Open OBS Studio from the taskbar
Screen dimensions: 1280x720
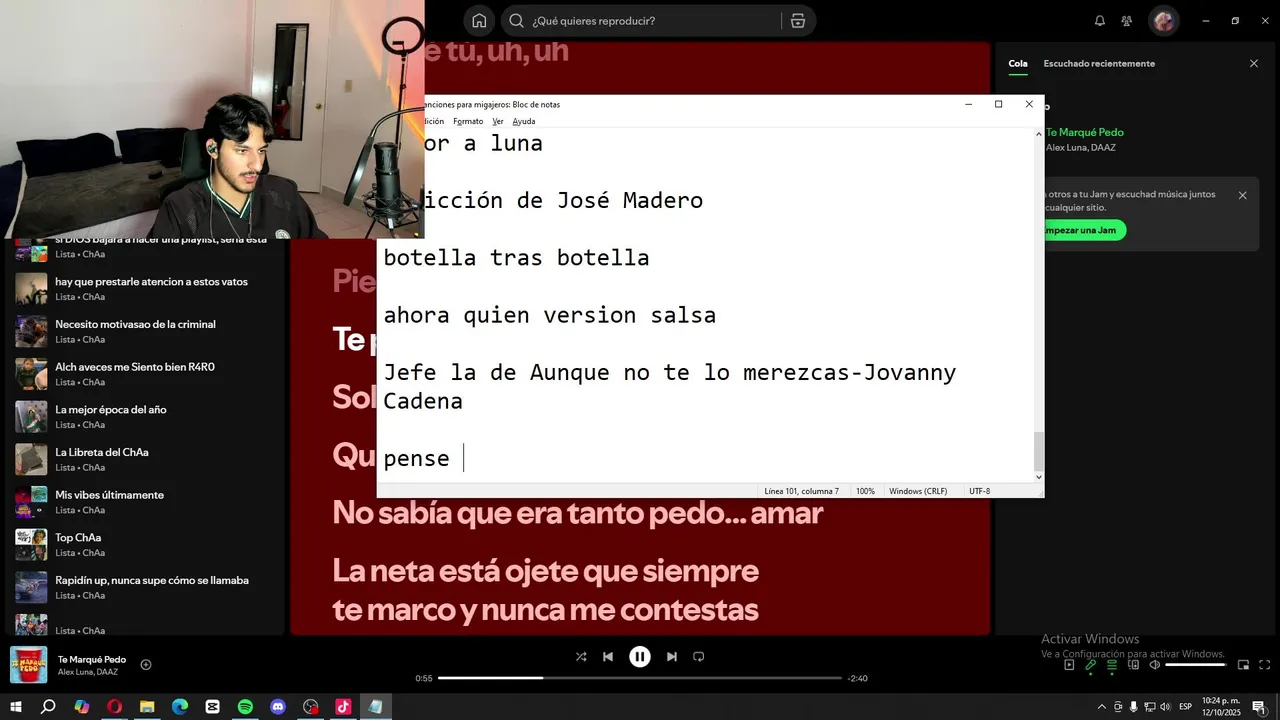310,706
